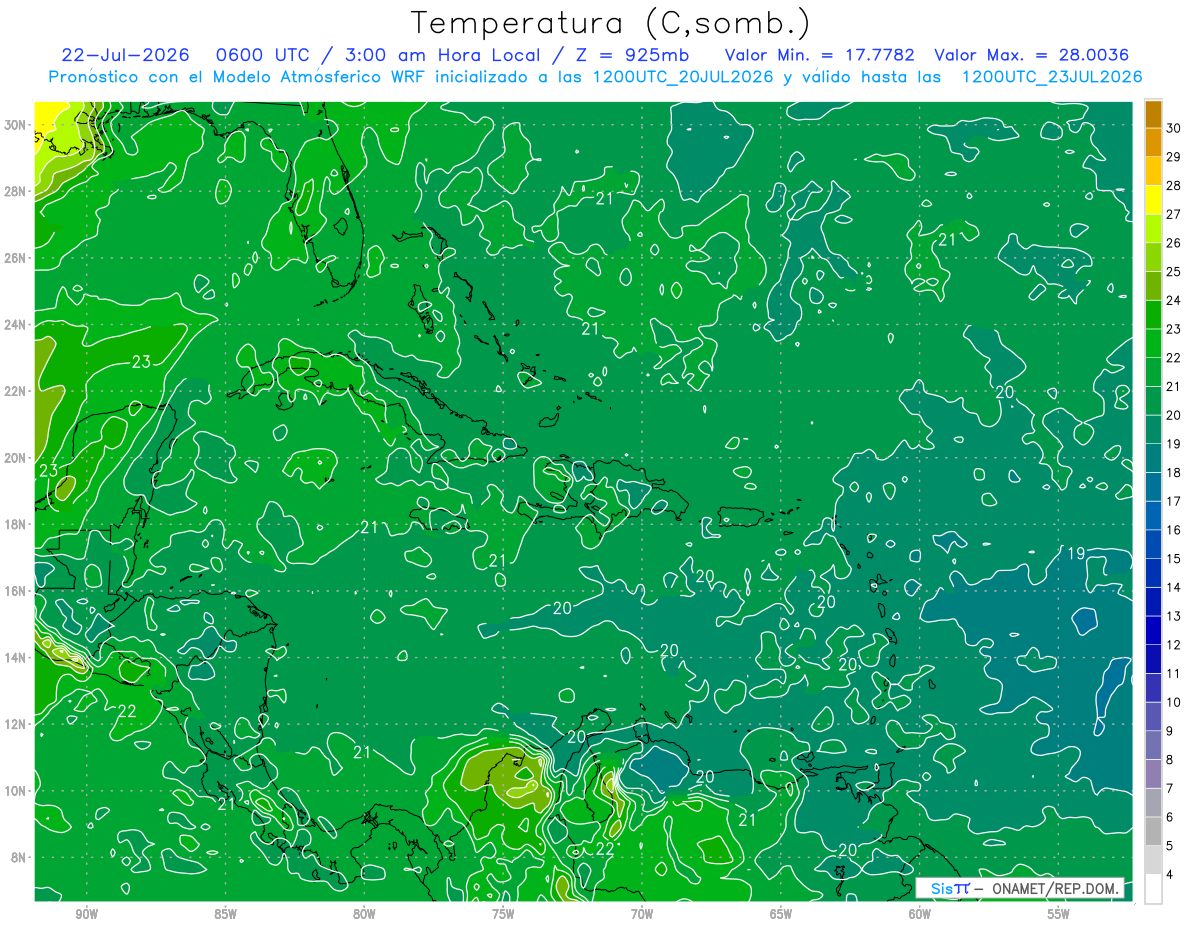Click 'Valor Min. = 17.7782' readout
The height and width of the screenshot is (927, 1200).
pos(820,55)
